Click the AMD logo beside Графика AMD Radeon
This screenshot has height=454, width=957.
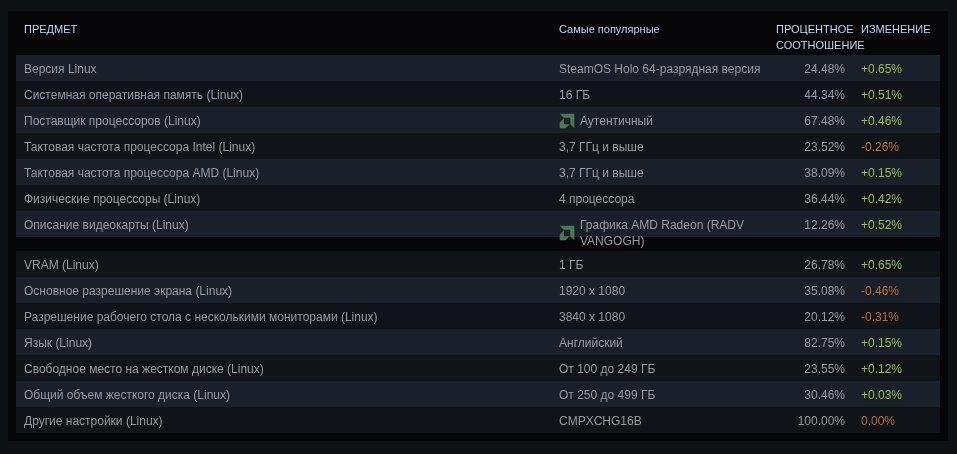coord(566,233)
